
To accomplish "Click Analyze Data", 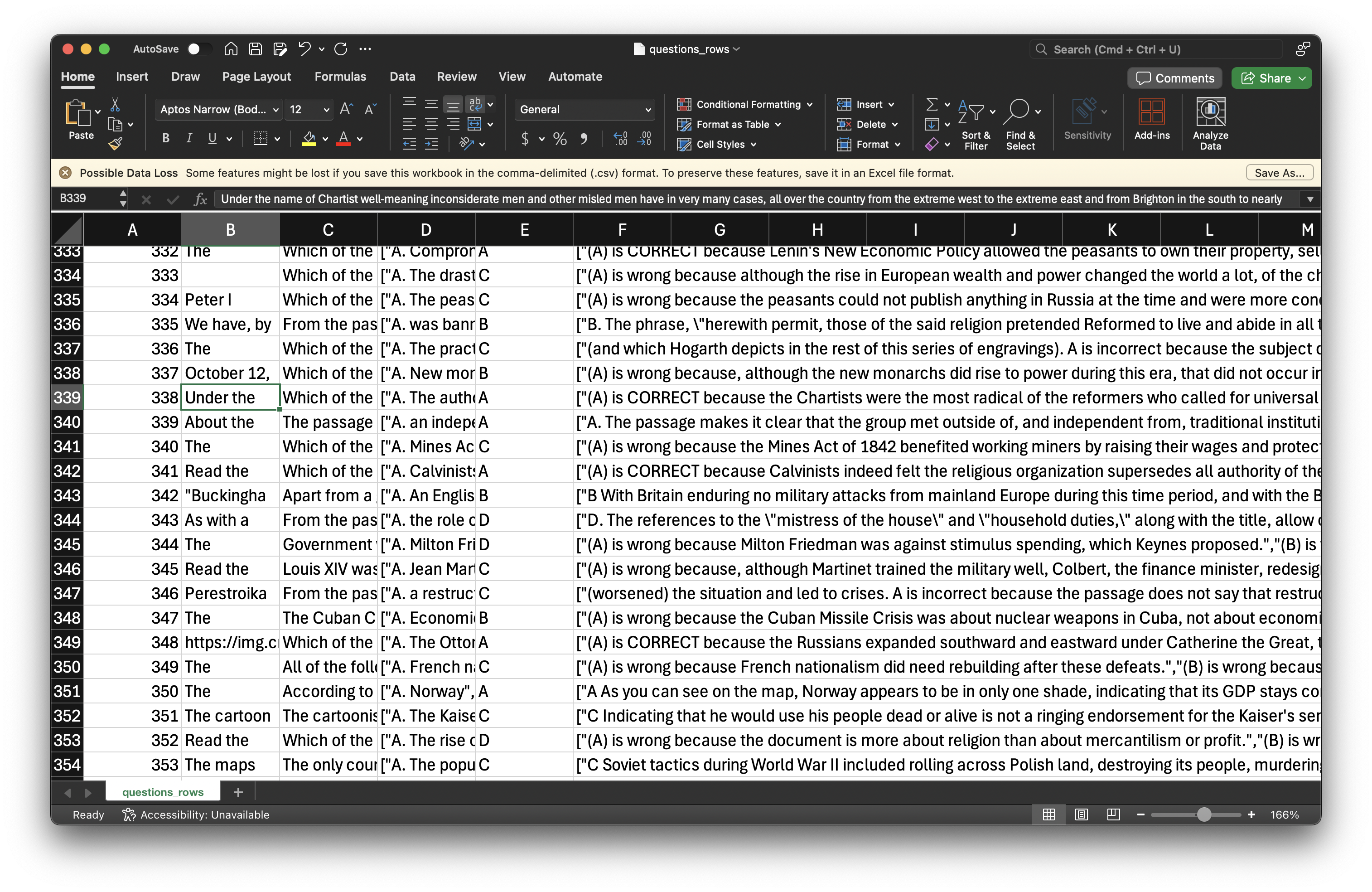I will (x=1210, y=124).
